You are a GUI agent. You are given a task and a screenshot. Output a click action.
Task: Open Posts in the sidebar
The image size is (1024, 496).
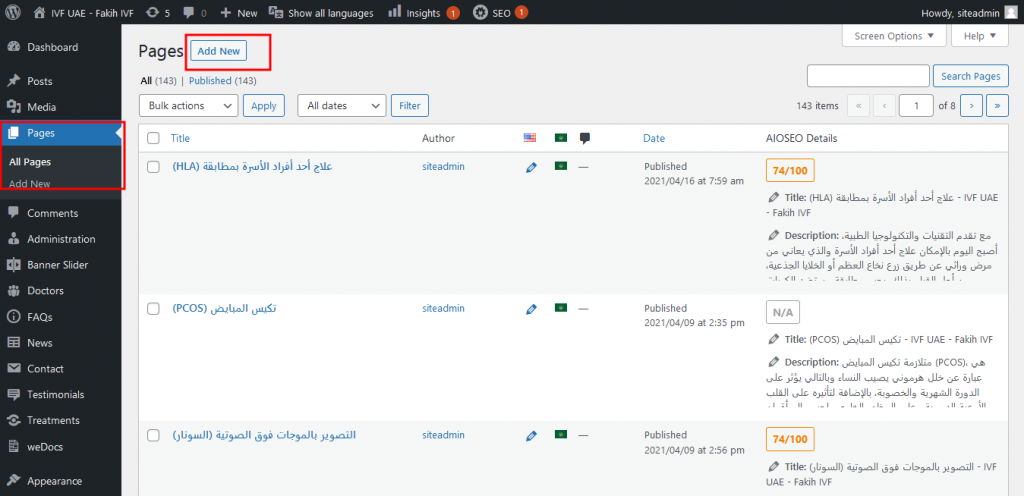(x=39, y=81)
